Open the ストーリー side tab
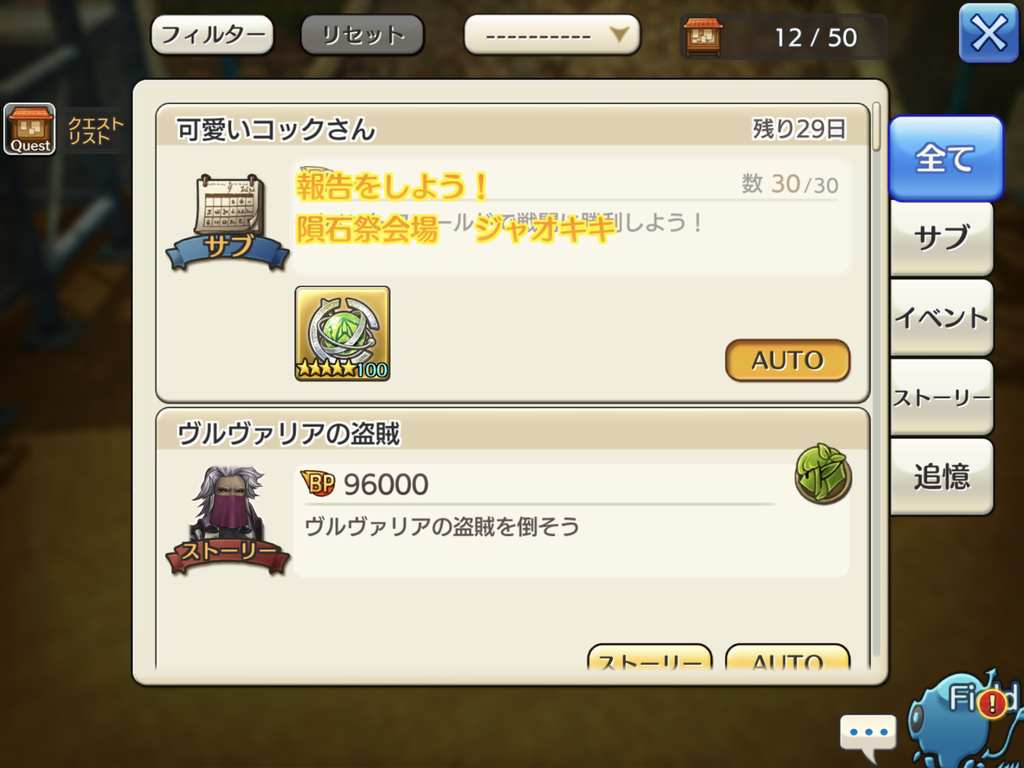Screen dimensions: 1024x768 [941, 397]
